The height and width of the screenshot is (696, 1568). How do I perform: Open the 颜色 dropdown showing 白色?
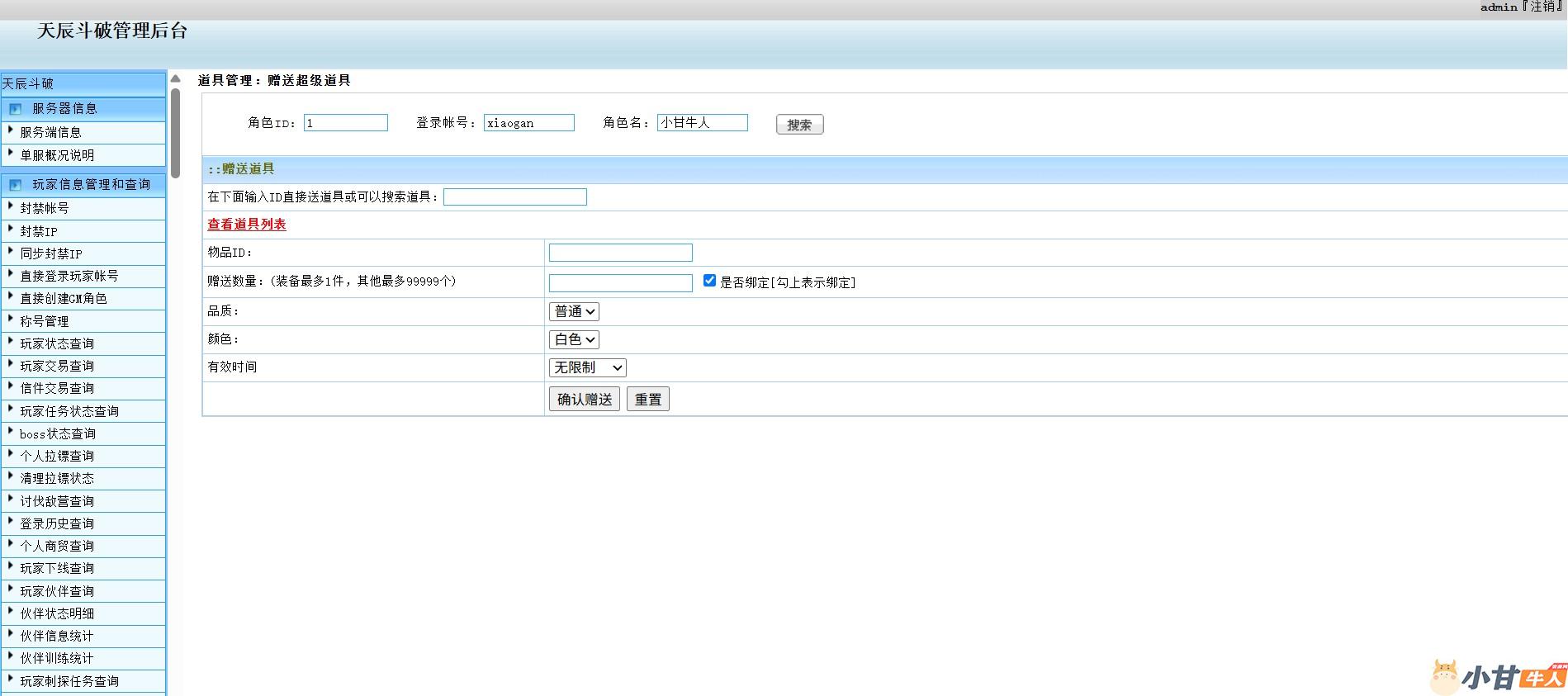(574, 339)
